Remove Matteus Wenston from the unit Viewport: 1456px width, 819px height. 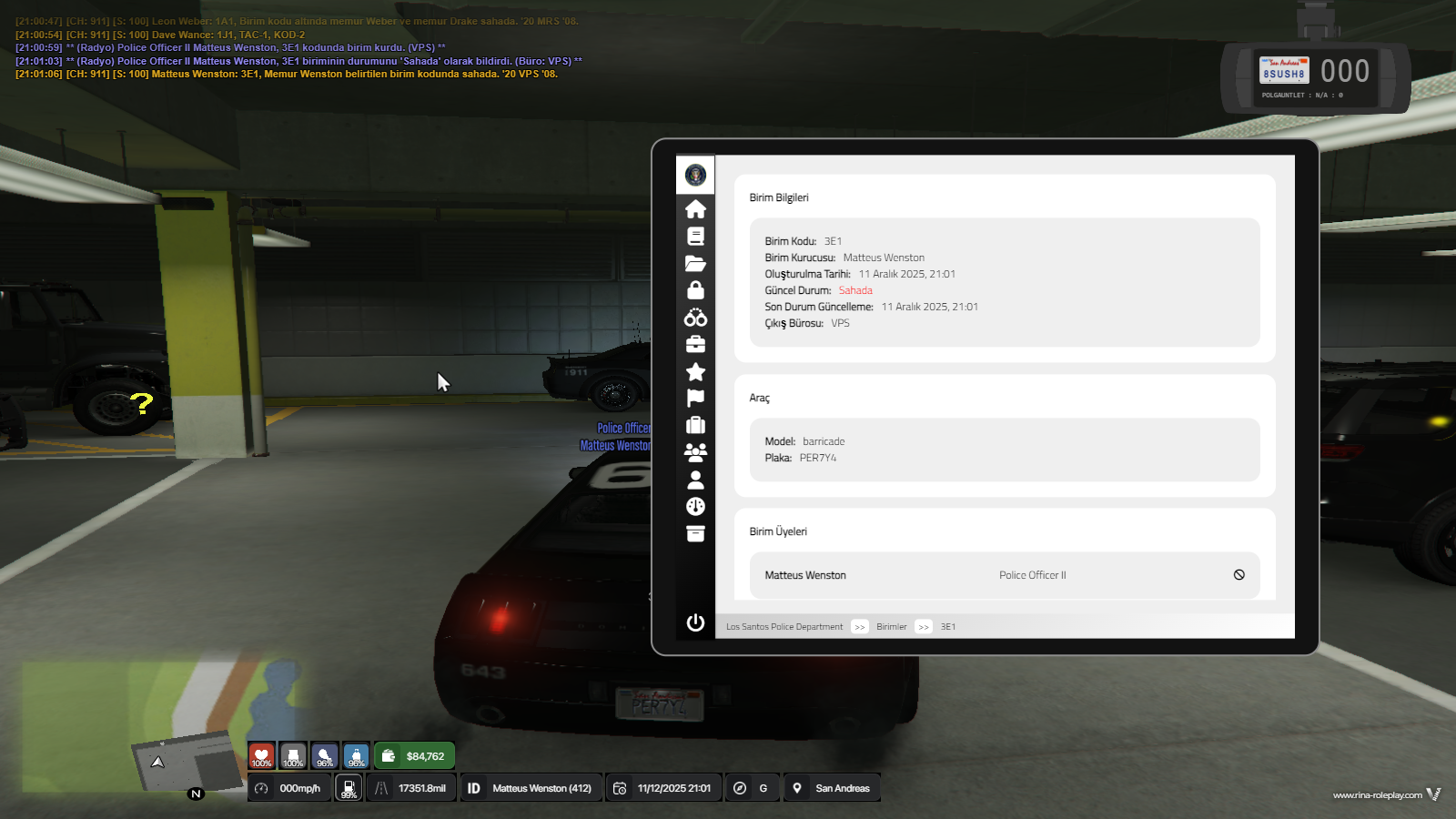click(1239, 575)
